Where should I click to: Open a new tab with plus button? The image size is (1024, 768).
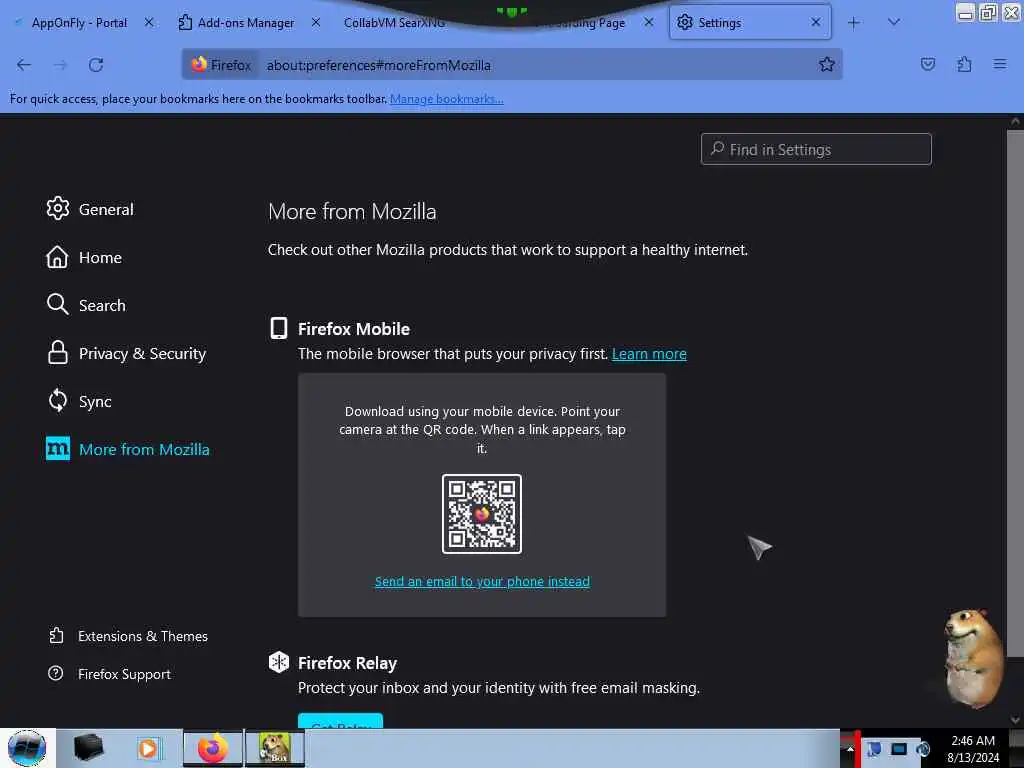(854, 23)
